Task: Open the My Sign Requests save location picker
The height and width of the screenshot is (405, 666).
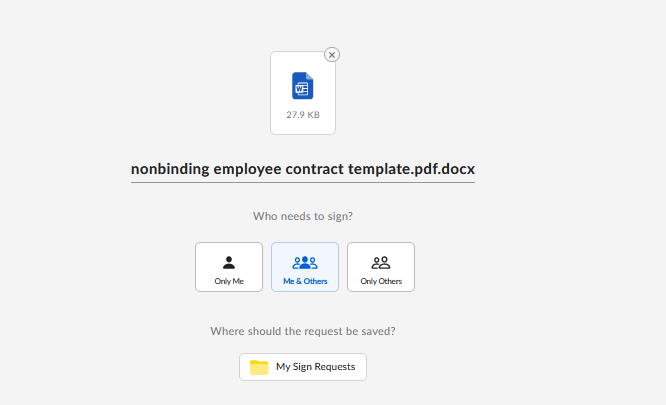Action: (303, 367)
